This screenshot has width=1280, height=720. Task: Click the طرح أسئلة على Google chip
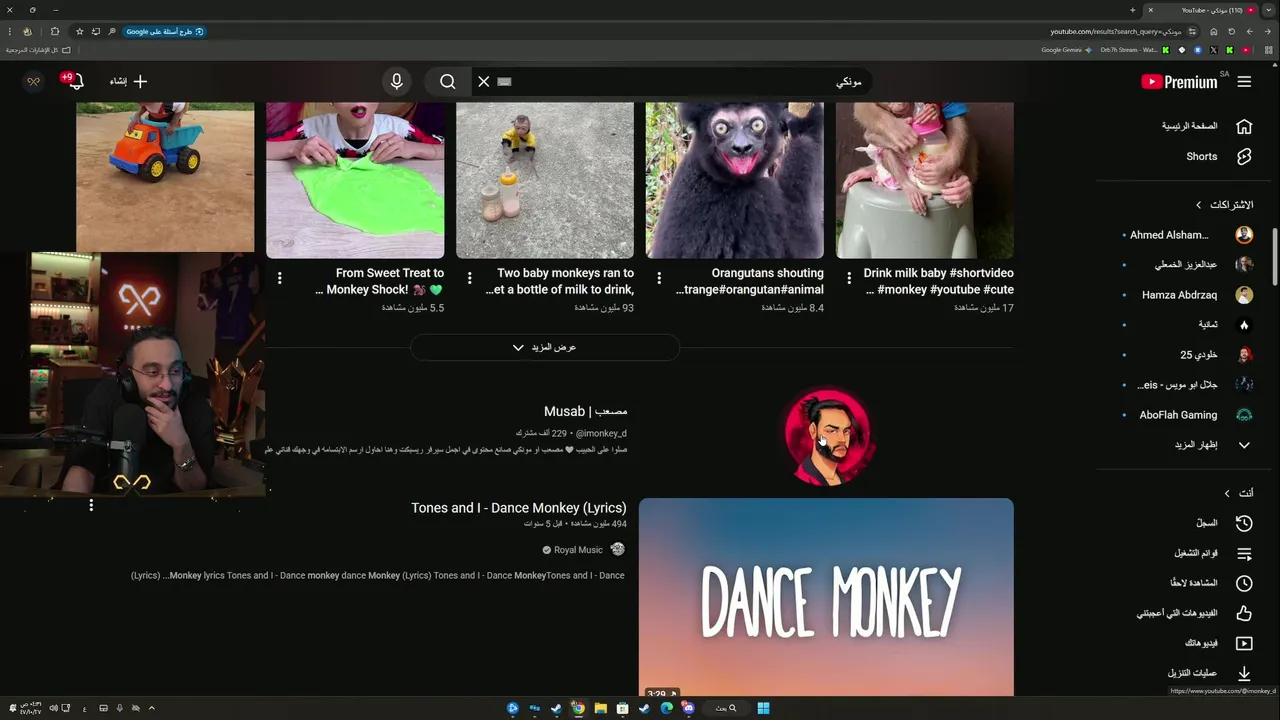(165, 31)
